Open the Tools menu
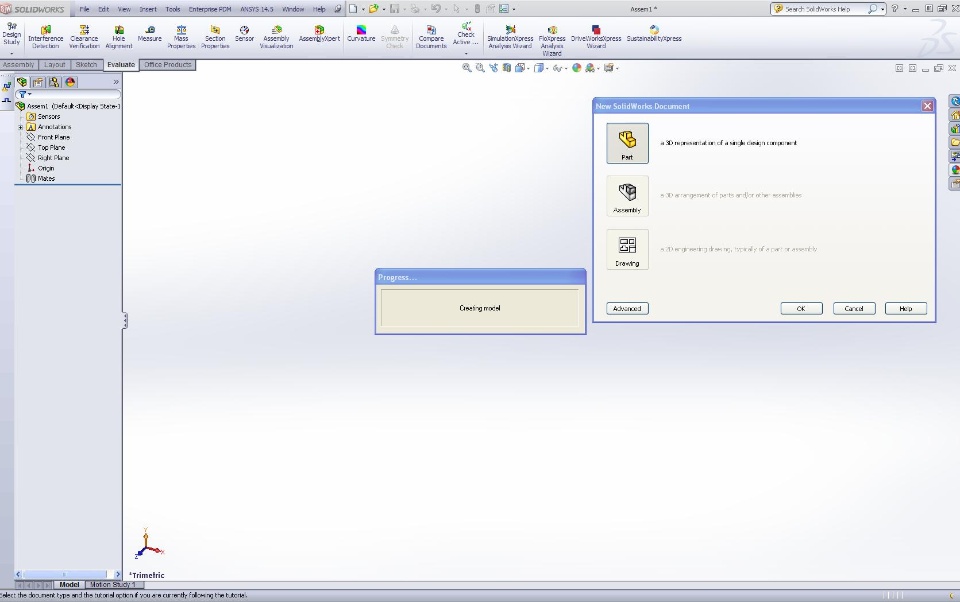Screen dimensions: 960x602 click(173, 9)
